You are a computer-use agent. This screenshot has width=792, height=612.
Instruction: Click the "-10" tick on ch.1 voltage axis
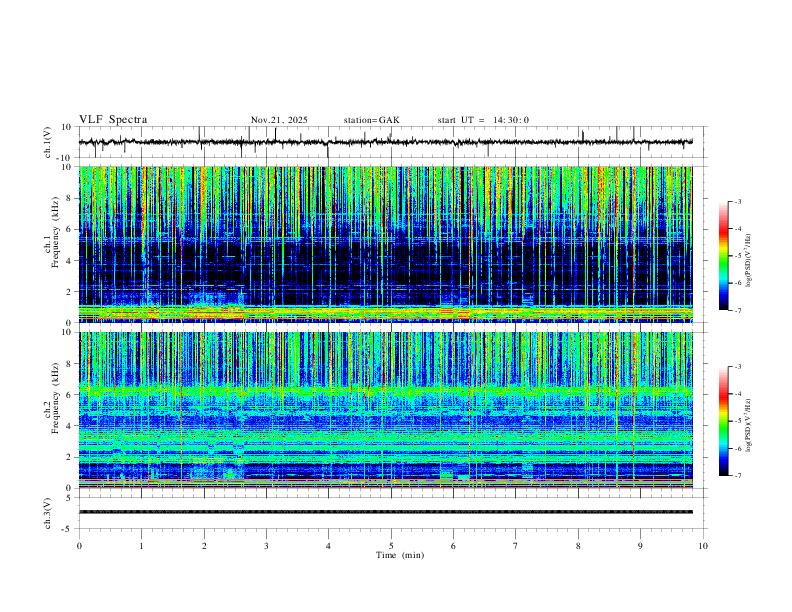(65, 158)
